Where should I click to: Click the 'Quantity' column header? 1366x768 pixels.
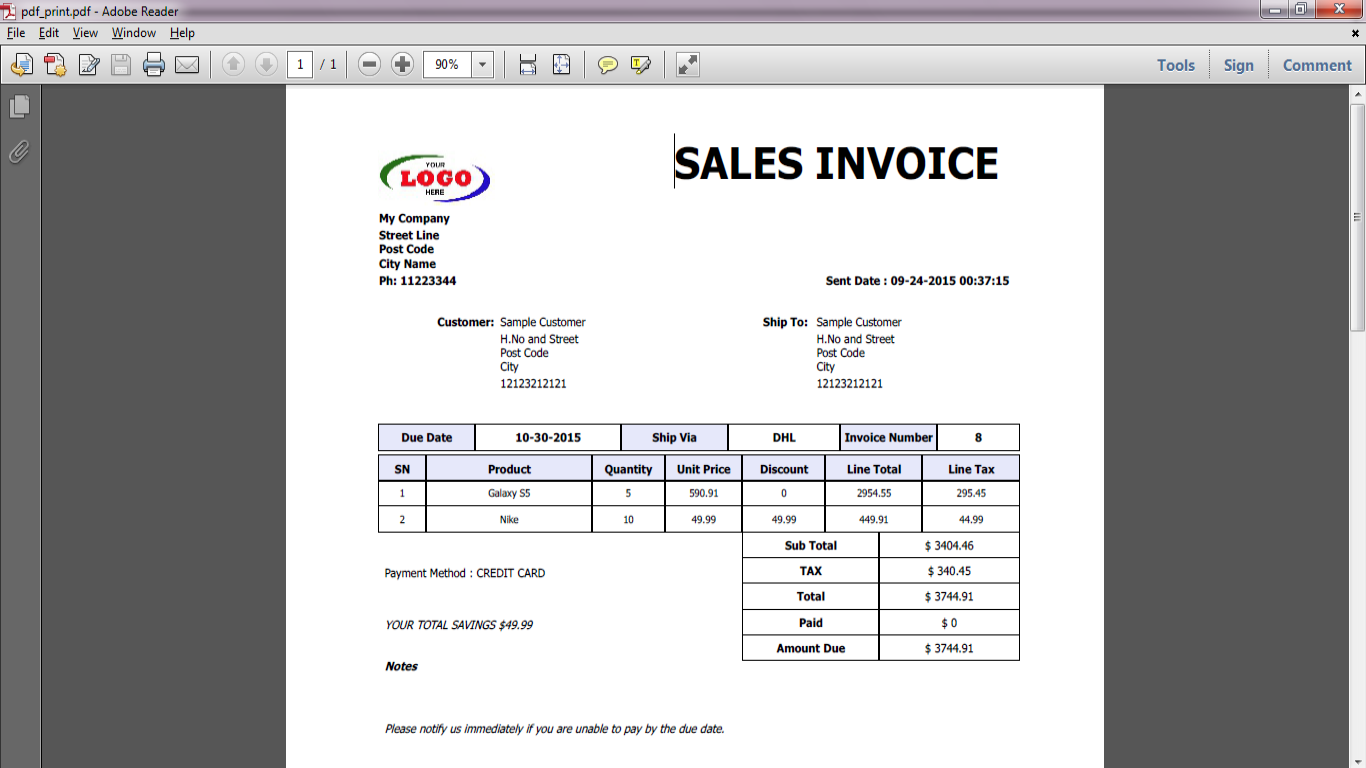[x=629, y=468]
